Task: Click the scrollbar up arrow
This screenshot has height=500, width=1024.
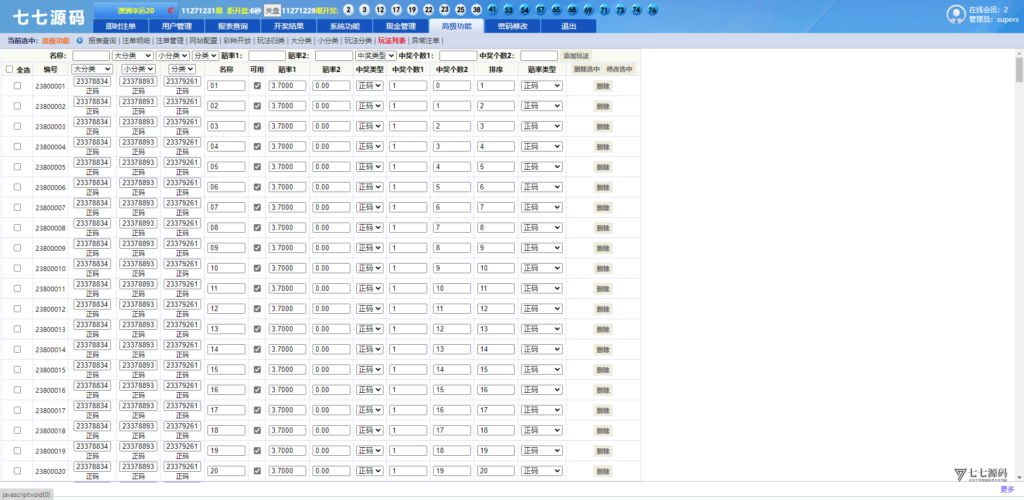Action: tap(1019, 53)
